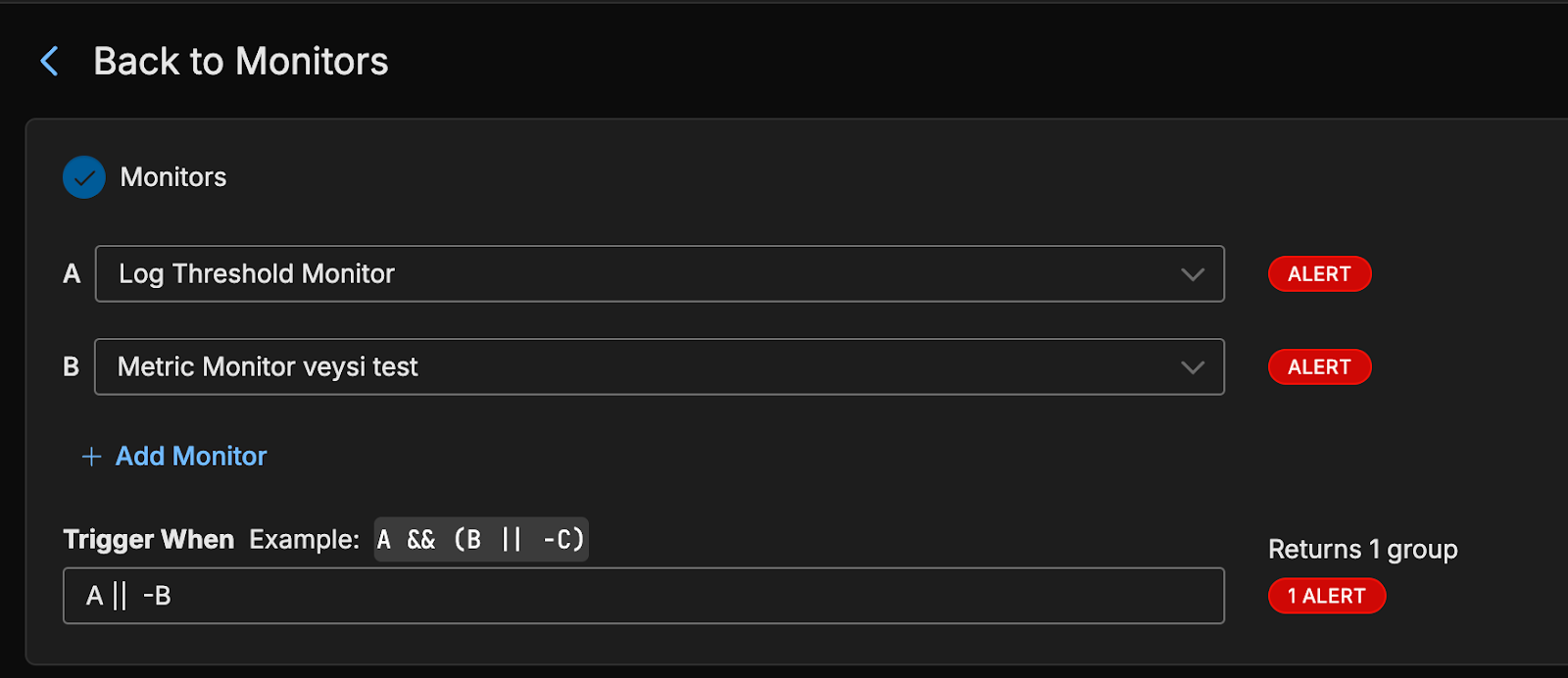Viewport: 1568px width, 678px height.
Task: Click the "Example:" text label
Action: pyautogui.click(x=304, y=540)
